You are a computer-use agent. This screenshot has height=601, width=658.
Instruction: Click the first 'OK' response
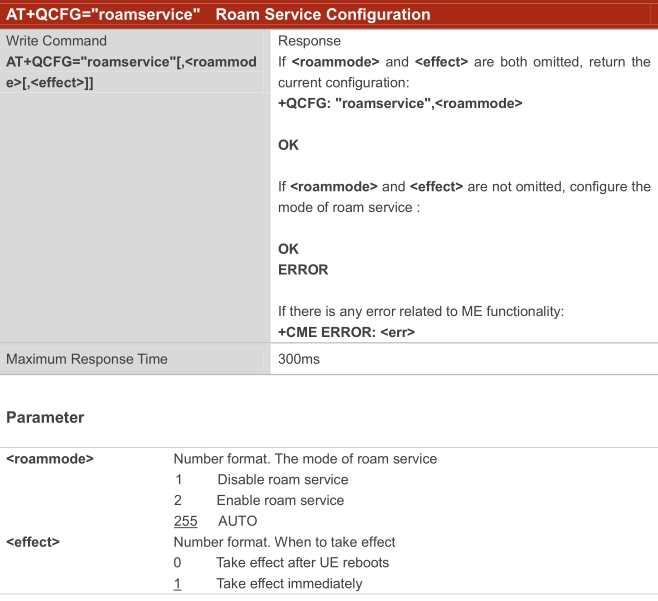click(288, 145)
